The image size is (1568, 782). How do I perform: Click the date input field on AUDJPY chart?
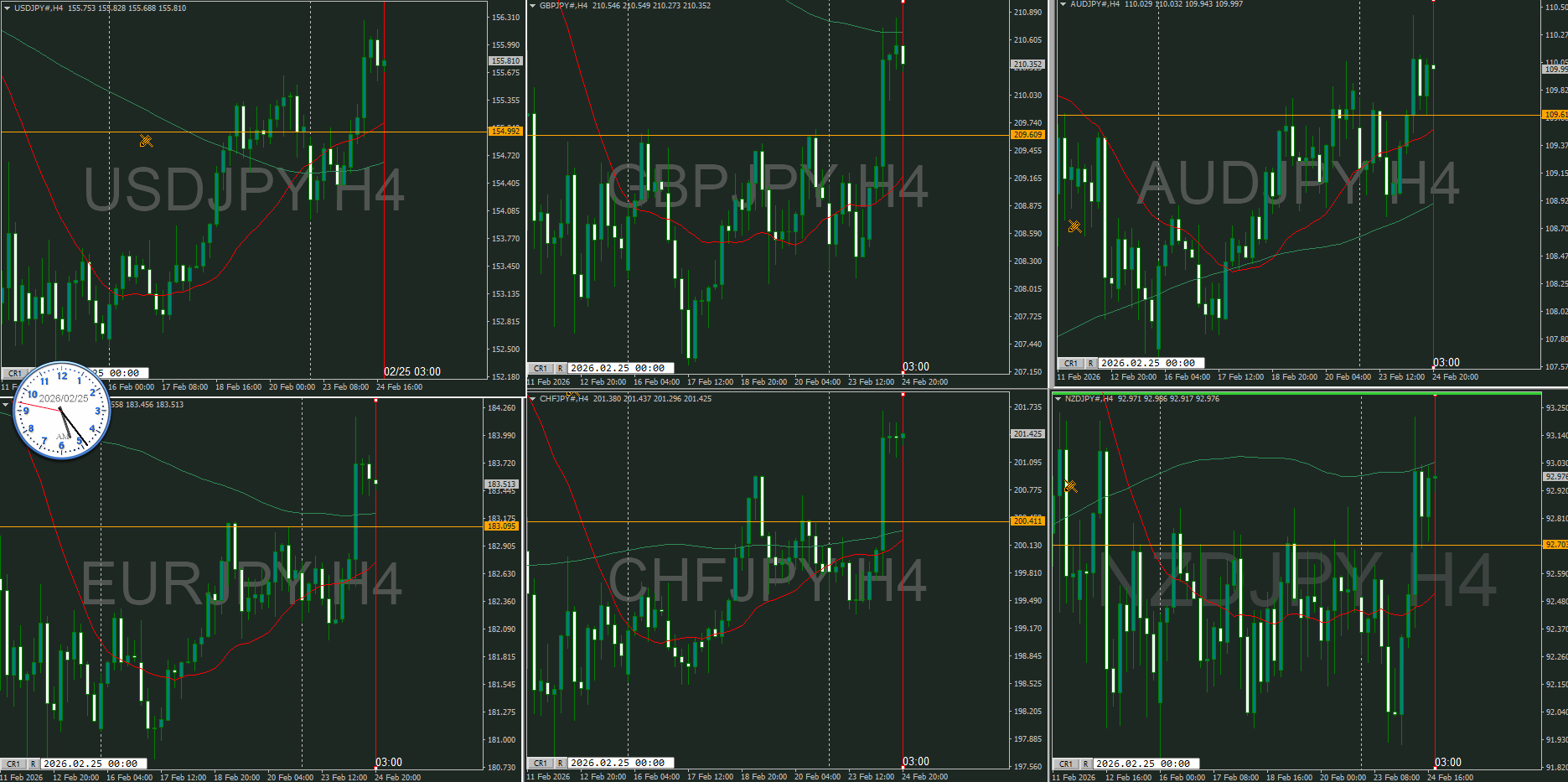1151,363
